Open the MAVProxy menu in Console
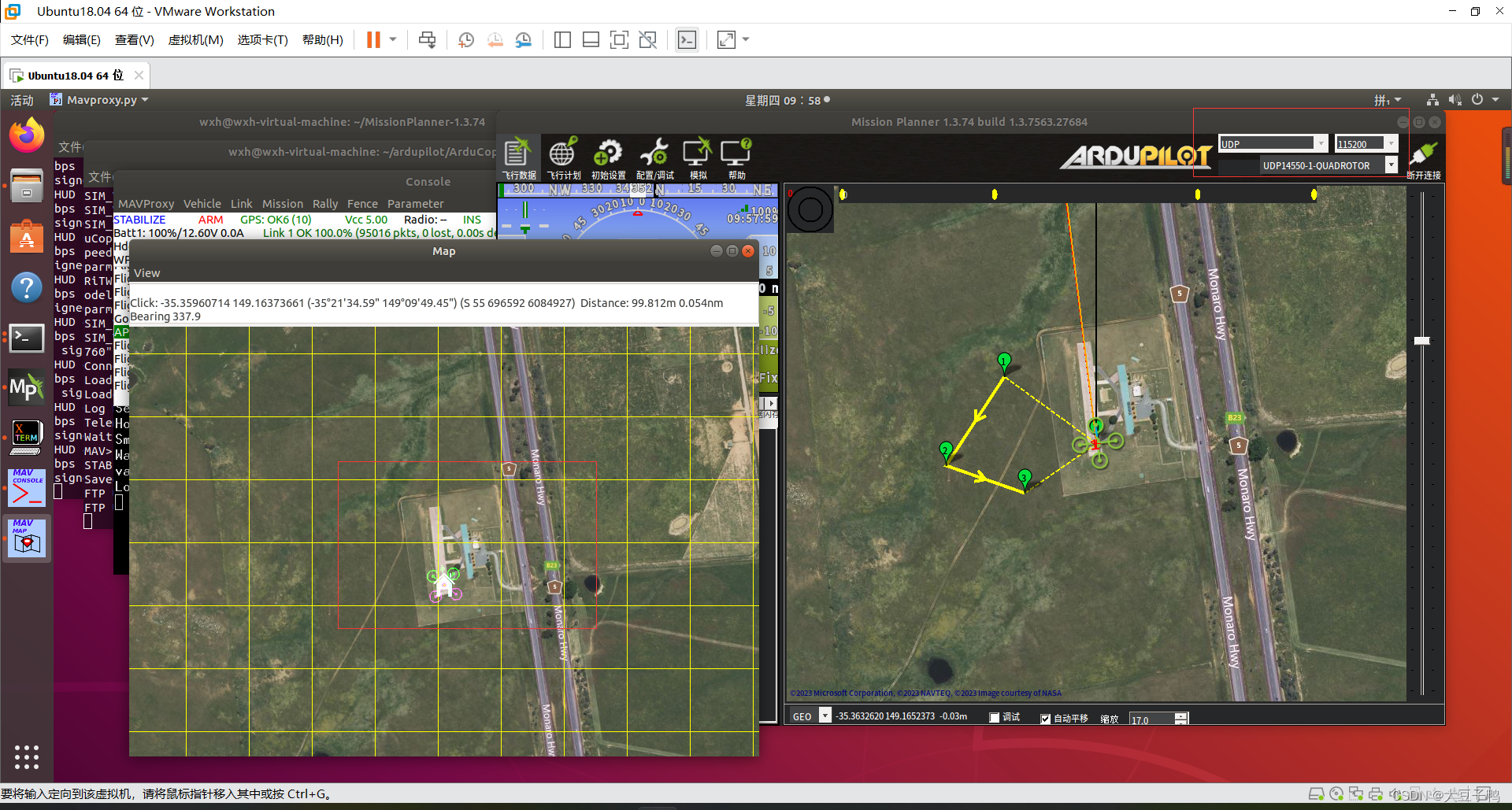The width and height of the screenshot is (1512, 810). [x=146, y=204]
